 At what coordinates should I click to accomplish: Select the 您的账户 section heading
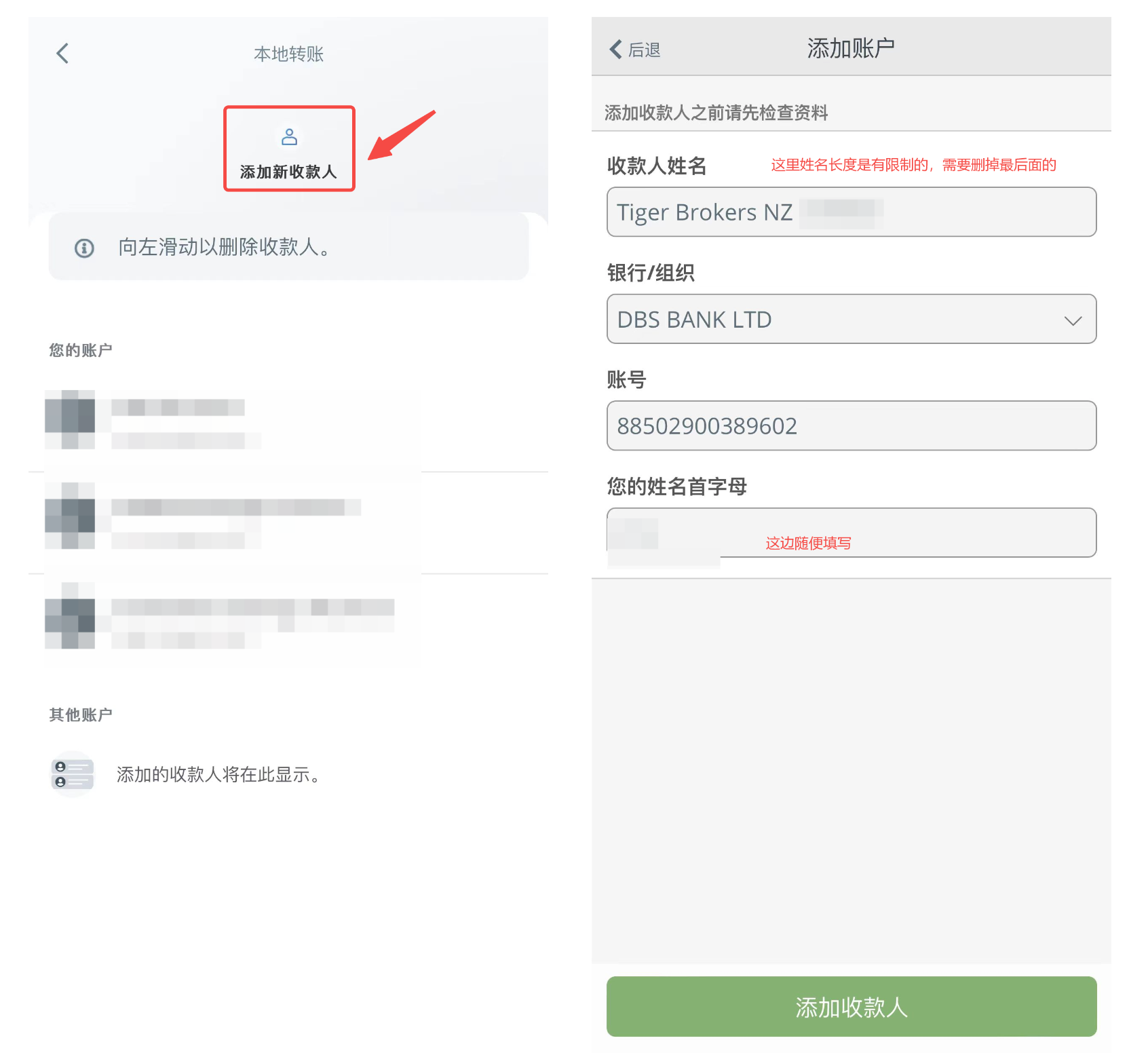coord(81,350)
